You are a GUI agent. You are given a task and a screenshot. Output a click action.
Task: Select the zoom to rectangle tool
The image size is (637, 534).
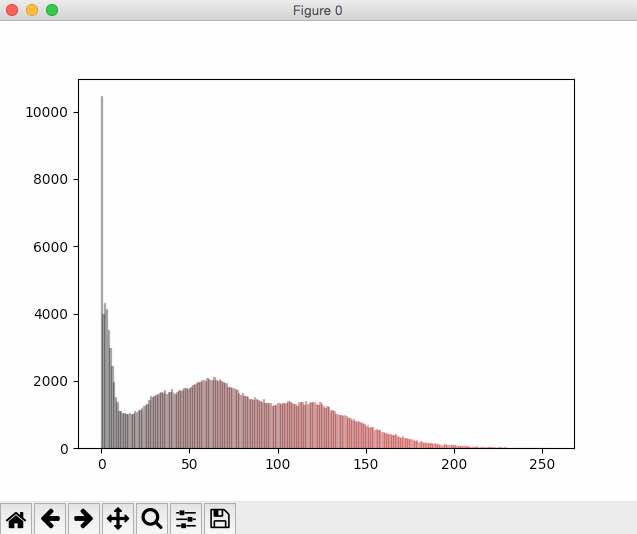coord(152,519)
